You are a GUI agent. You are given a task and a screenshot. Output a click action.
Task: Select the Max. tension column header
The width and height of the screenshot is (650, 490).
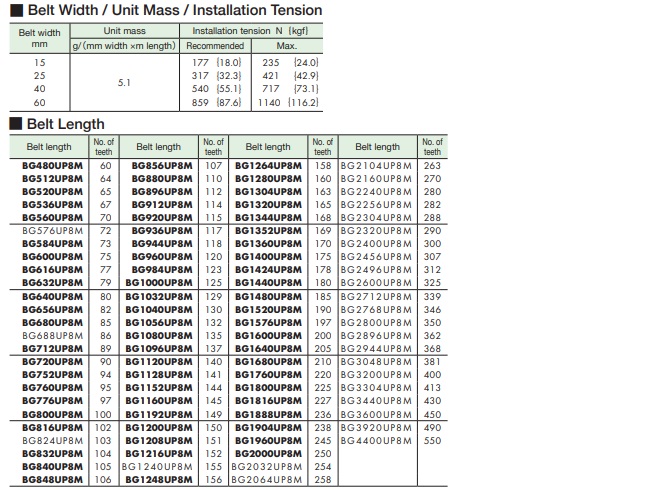[287, 46]
